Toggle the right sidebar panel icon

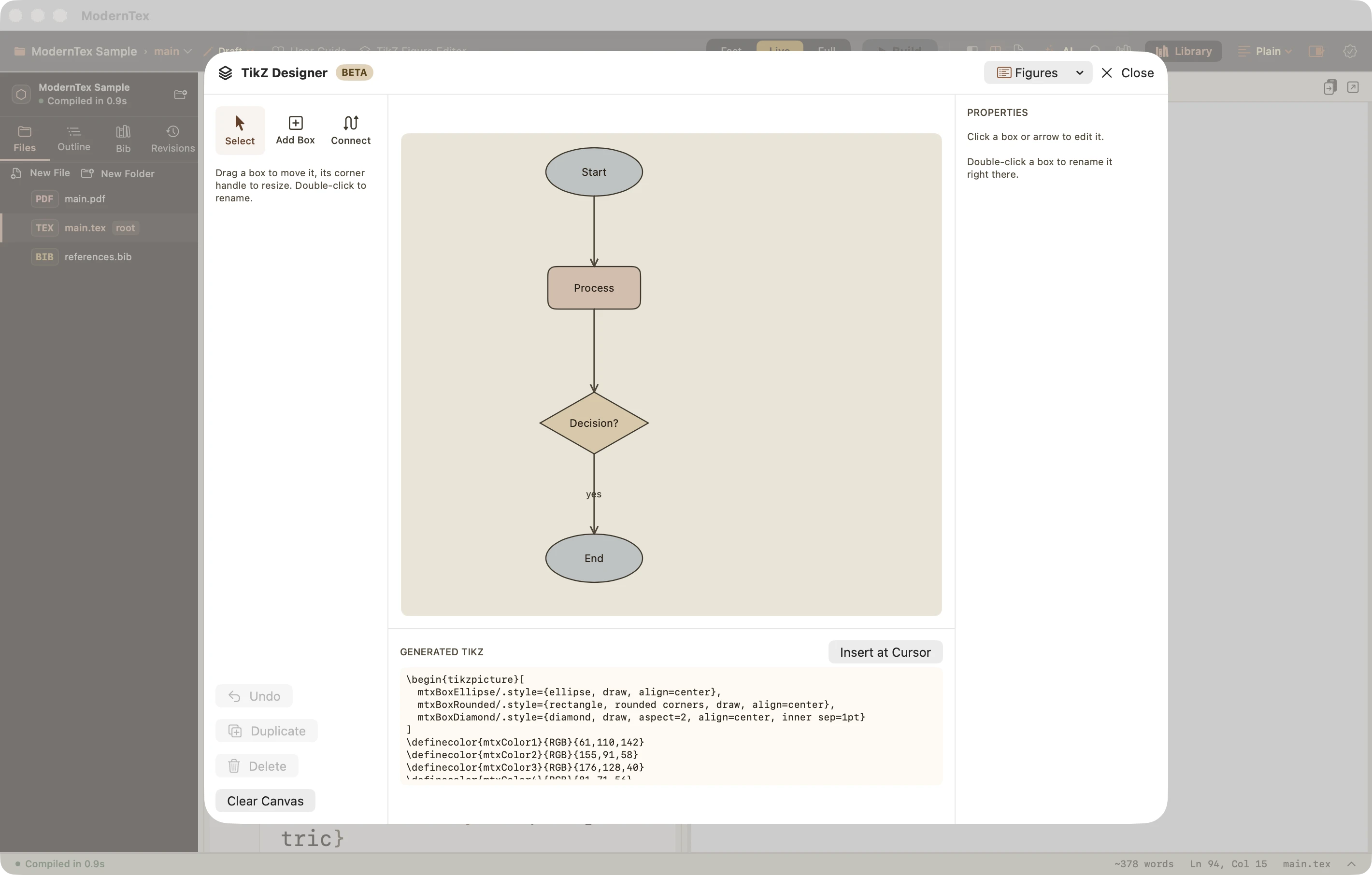tap(1316, 51)
